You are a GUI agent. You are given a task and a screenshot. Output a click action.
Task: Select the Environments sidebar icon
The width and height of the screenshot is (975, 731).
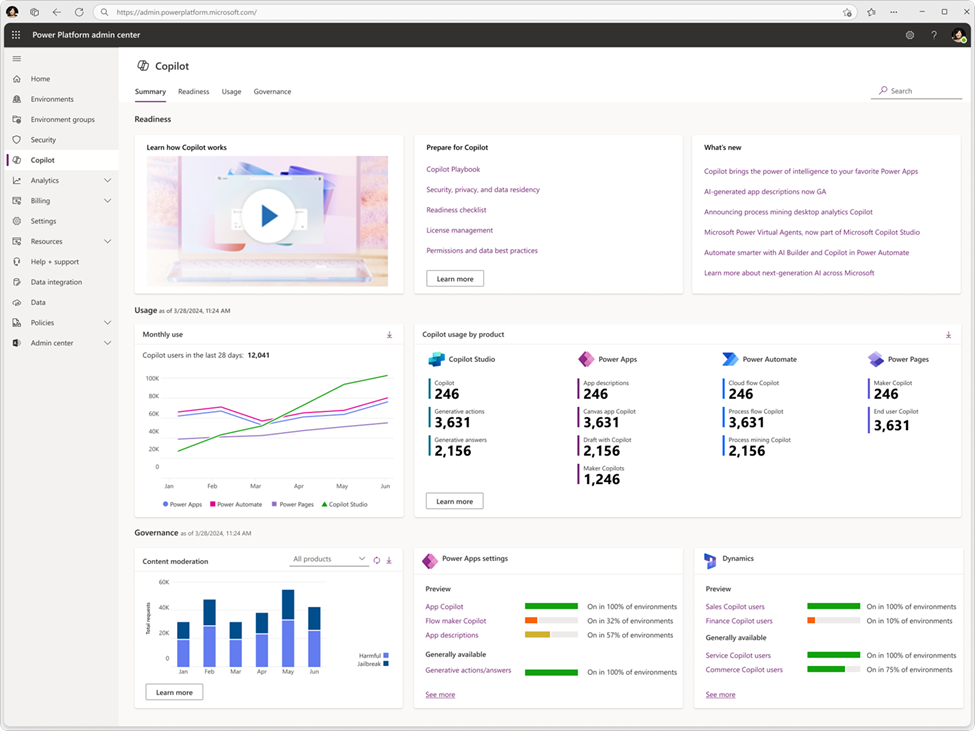pos(15,98)
